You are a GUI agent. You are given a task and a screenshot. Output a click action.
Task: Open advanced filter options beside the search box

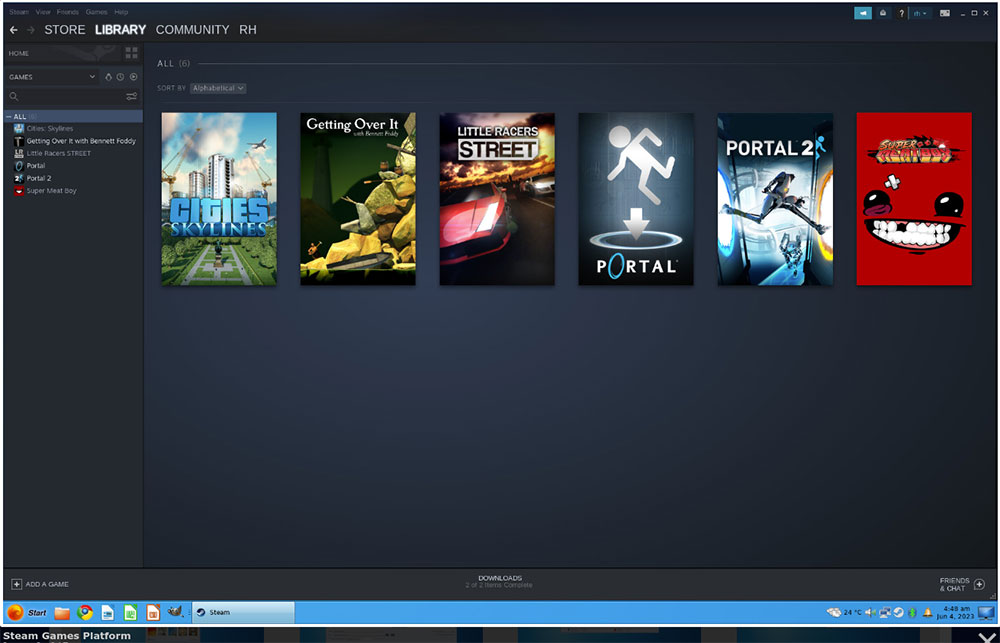point(131,96)
